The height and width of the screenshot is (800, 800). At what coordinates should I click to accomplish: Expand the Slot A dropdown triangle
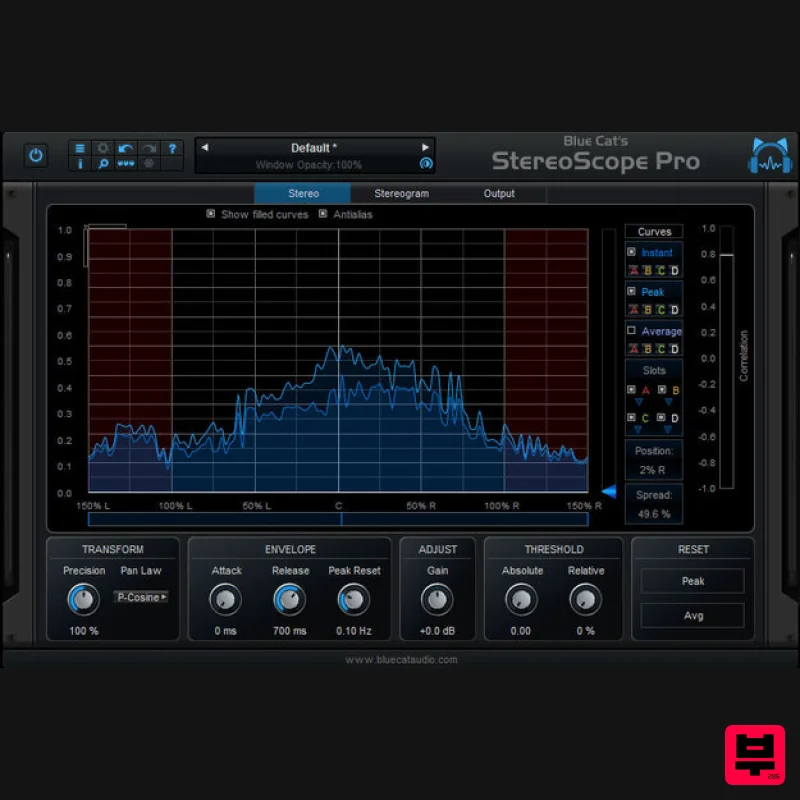638,403
